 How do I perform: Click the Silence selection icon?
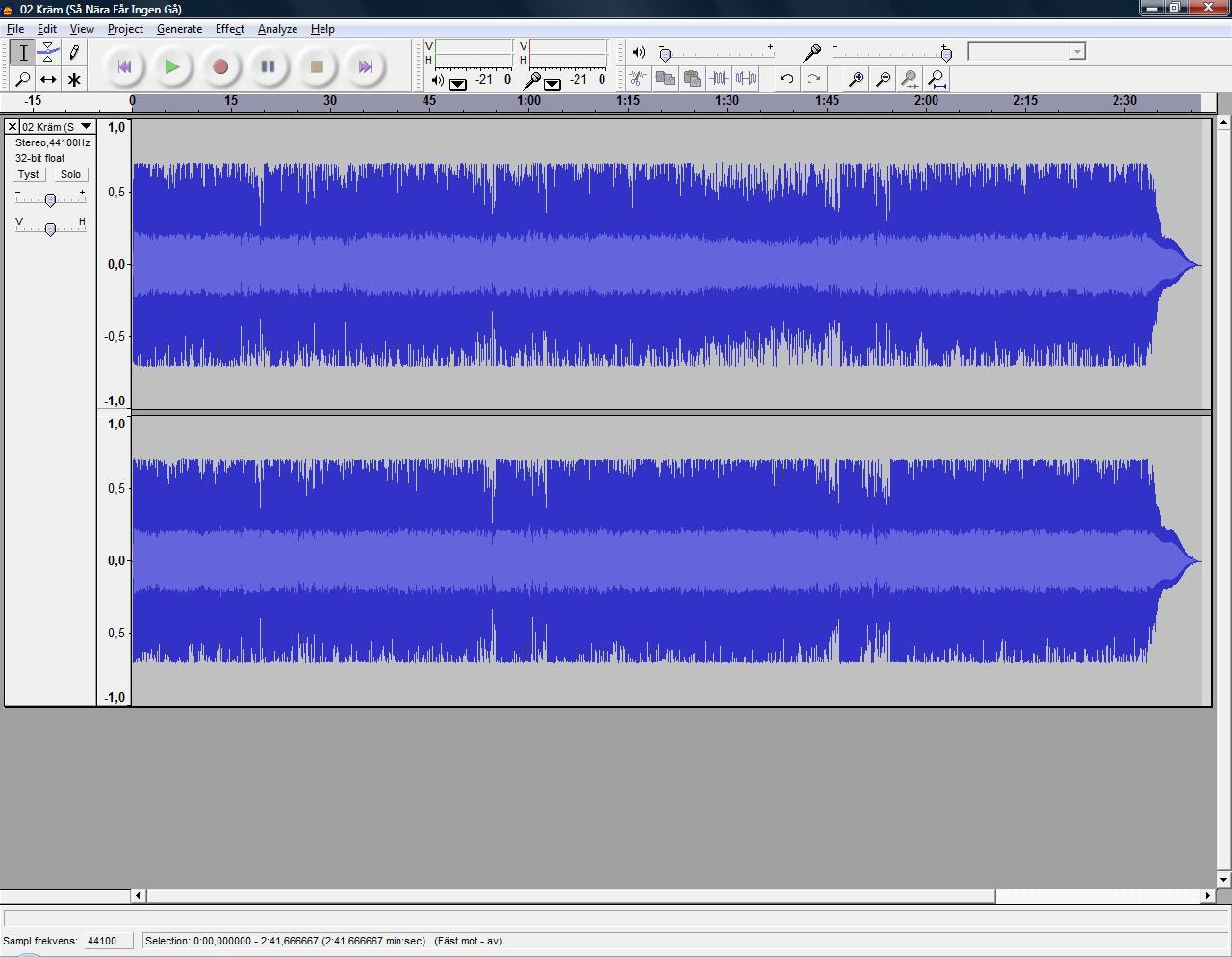(746, 79)
